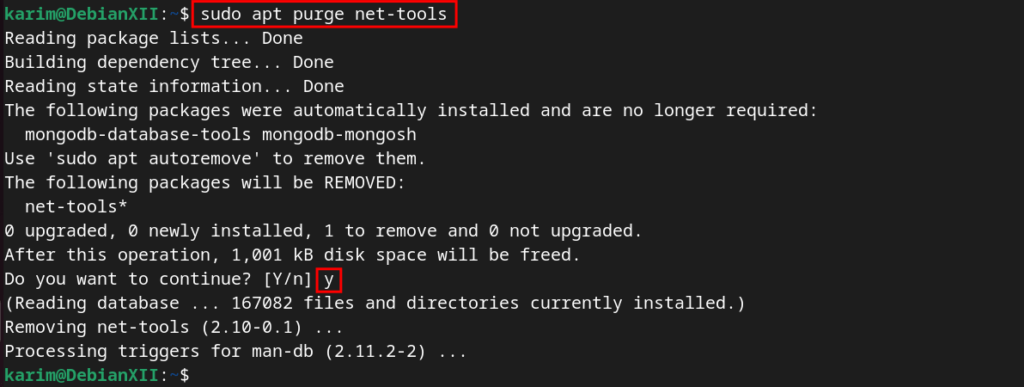This screenshot has height=387, width=1024.
Task: Click 'Building dependency tree... Done' line
Action: pyautogui.click(x=169, y=63)
